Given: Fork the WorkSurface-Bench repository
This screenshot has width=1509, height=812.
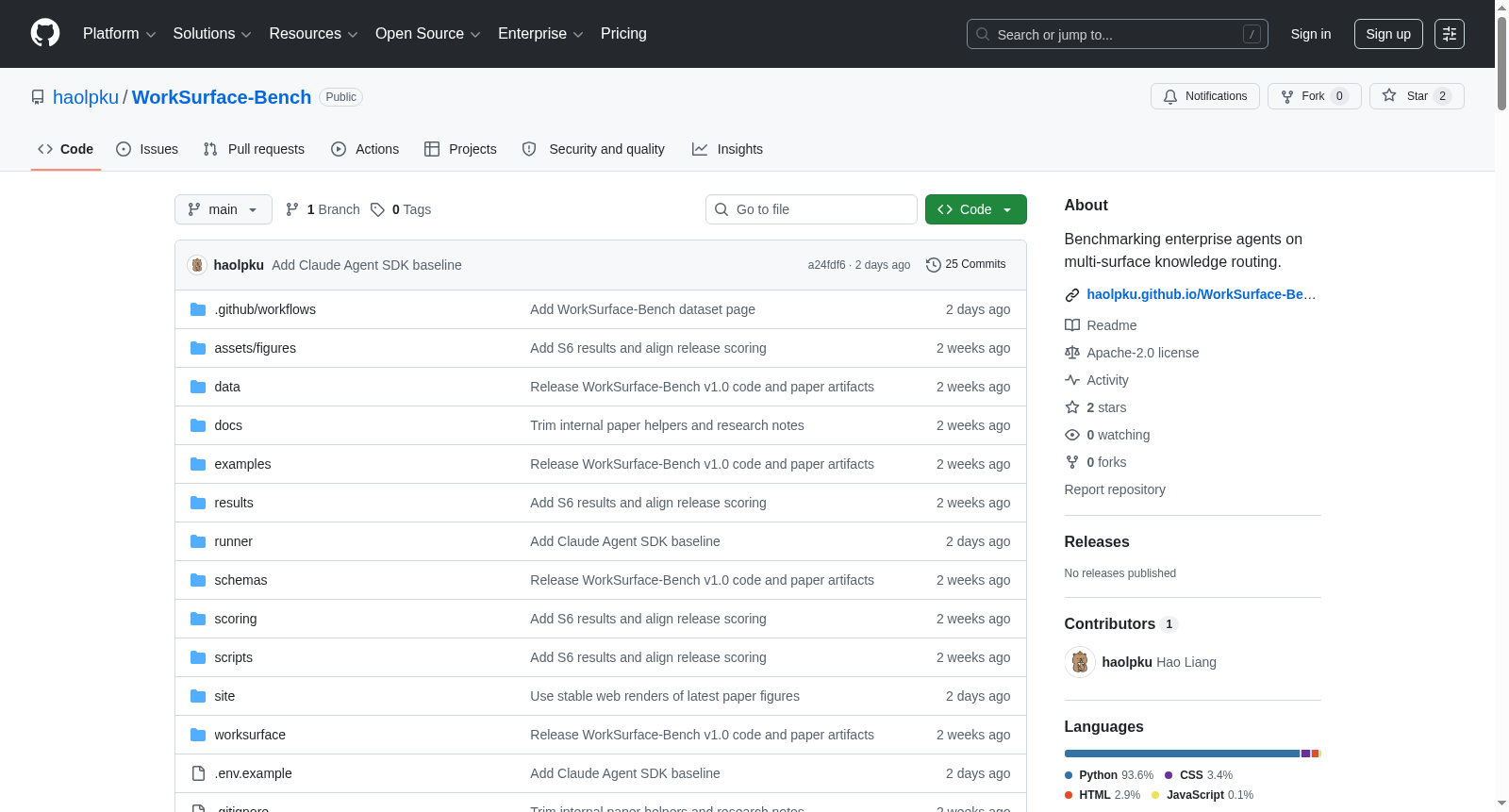Looking at the screenshot, I should 1315,96.
